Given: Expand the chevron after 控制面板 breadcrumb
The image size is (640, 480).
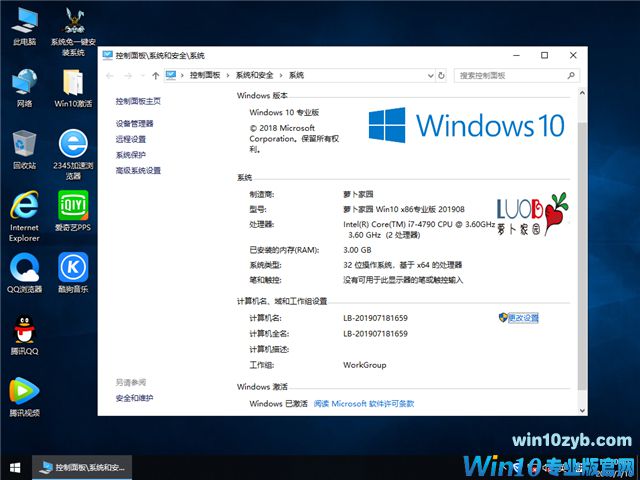Looking at the screenshot, I should pos(228,75).
